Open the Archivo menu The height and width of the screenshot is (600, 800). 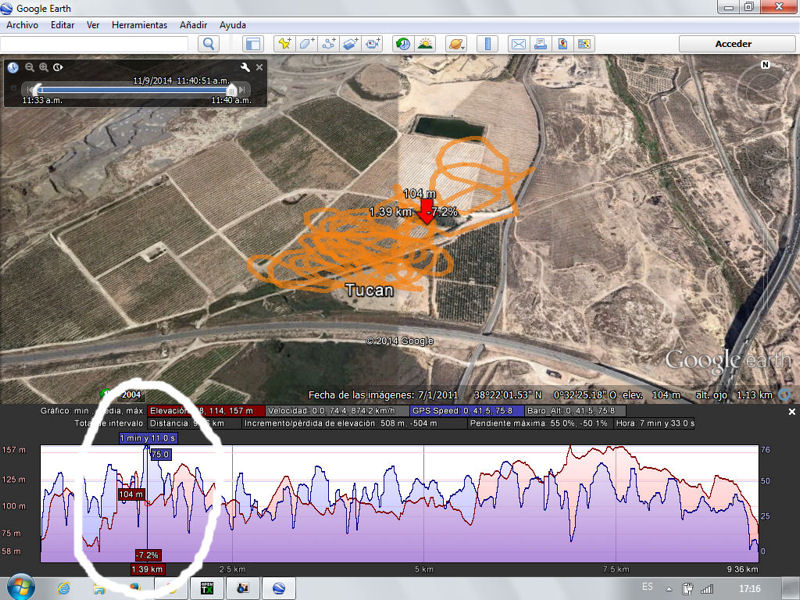[x=22, y=25]
